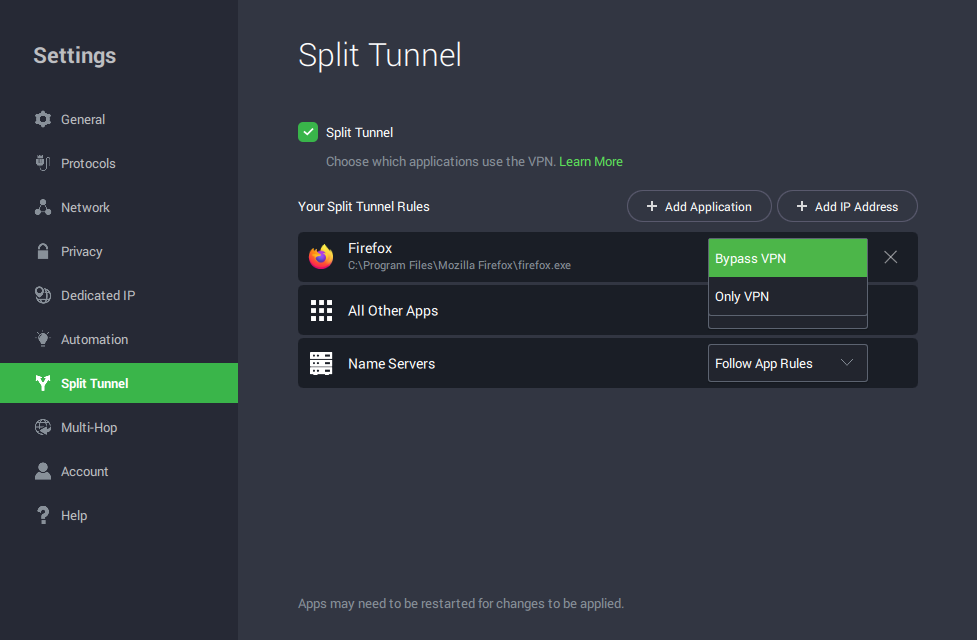Image resolution: width=977 pixels, height=640 pixels.
Task: Click the Protocols plug icon
Action: [43, 163]
